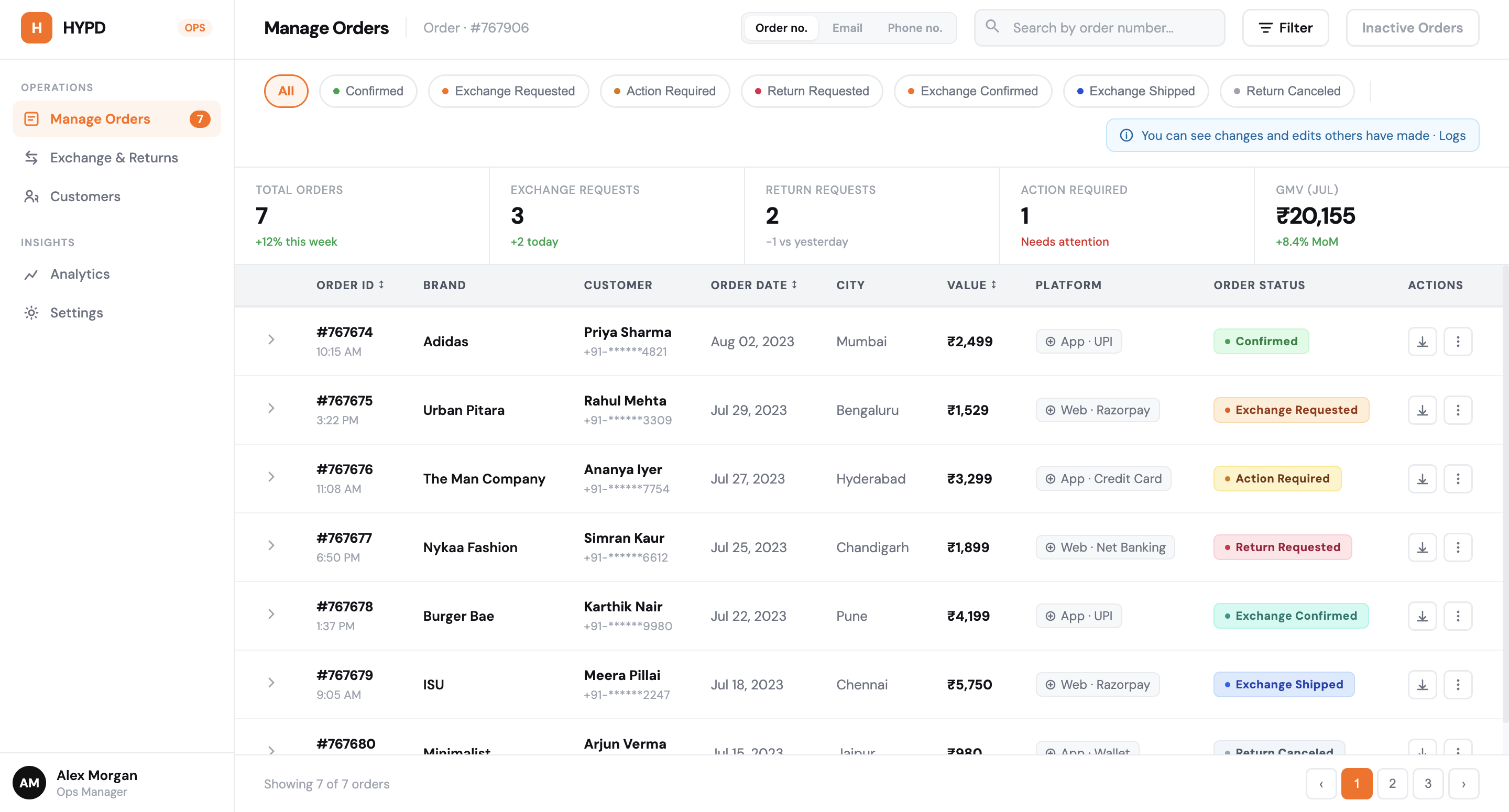This screenshot has height=812, width=1509.
Task: Switch search mode to Phone no.
Action: (914, 28)
